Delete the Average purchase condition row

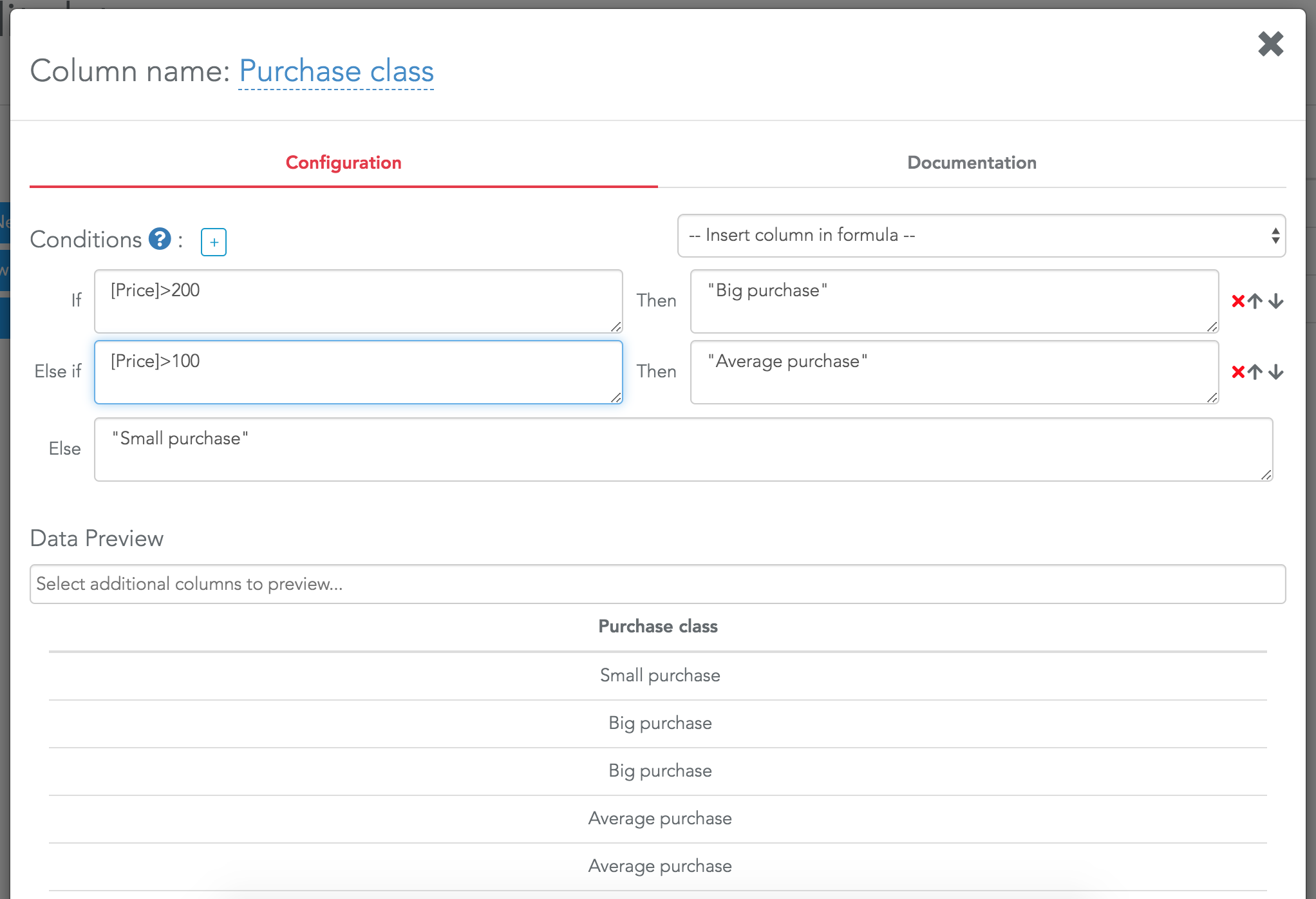pos(1237,372)
